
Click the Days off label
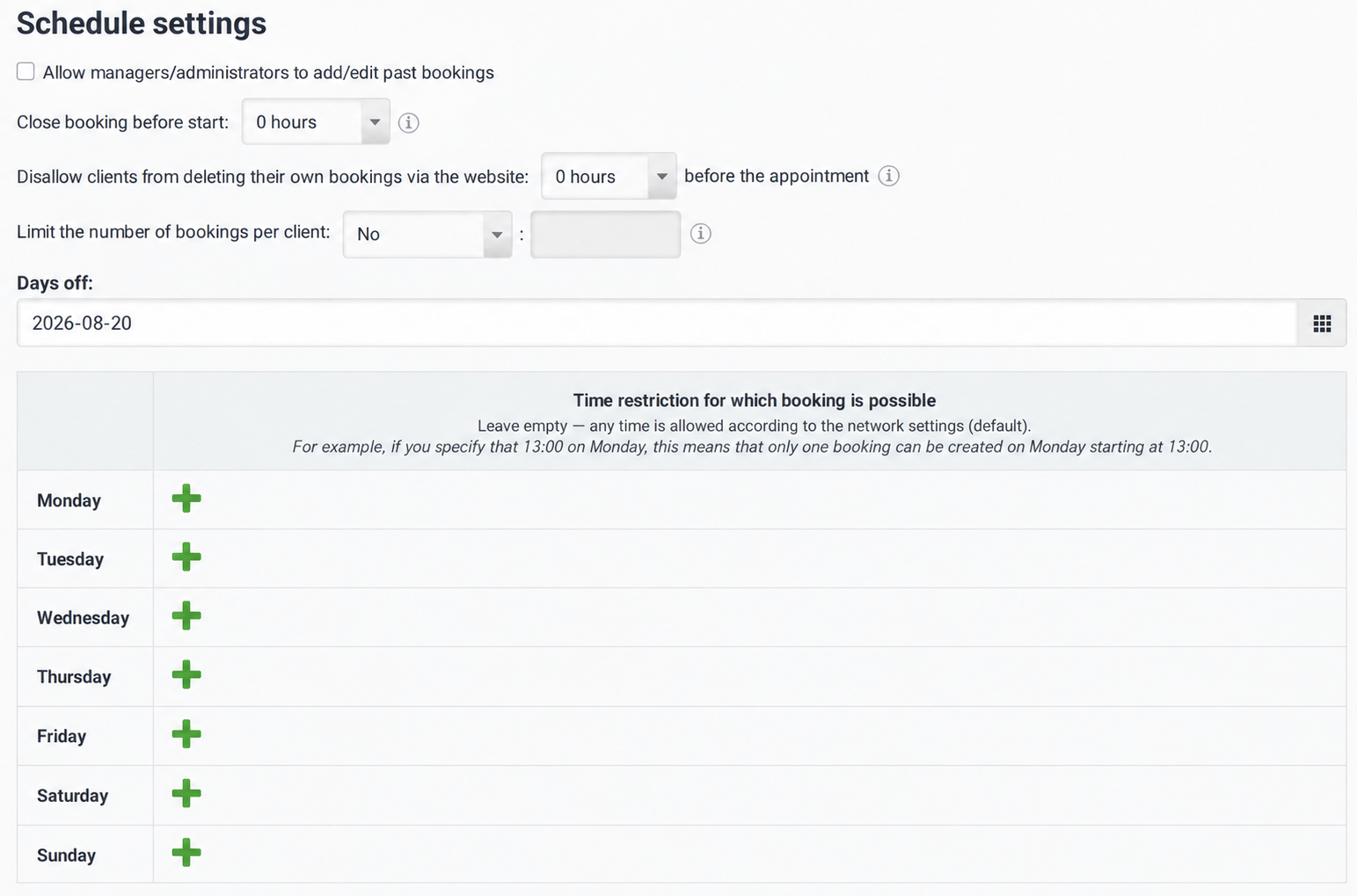click(x=55, y=283)
